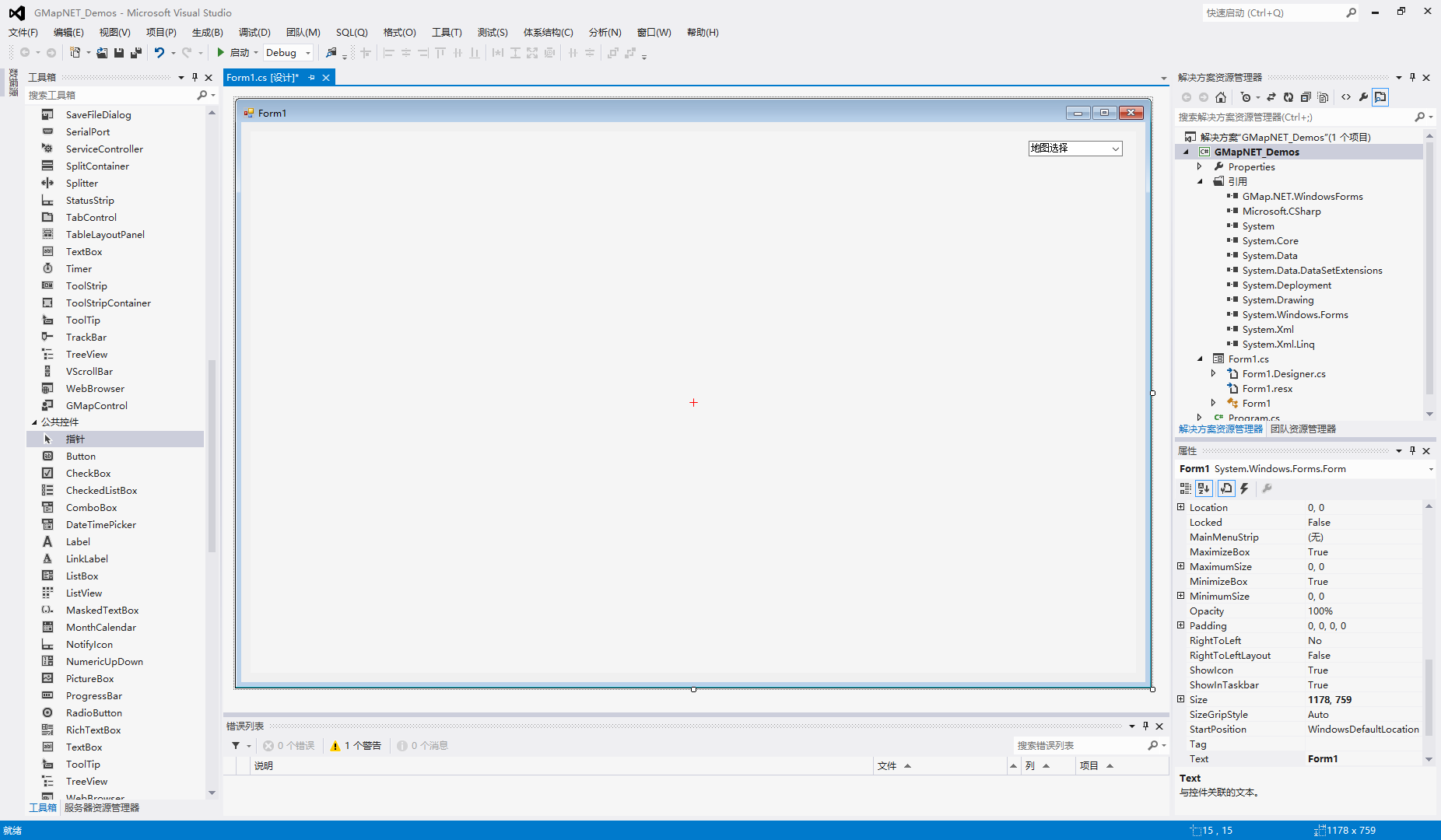Show warnings in the Error List
The width and height of the screenshot is (1441, 840).
(356, 744)
